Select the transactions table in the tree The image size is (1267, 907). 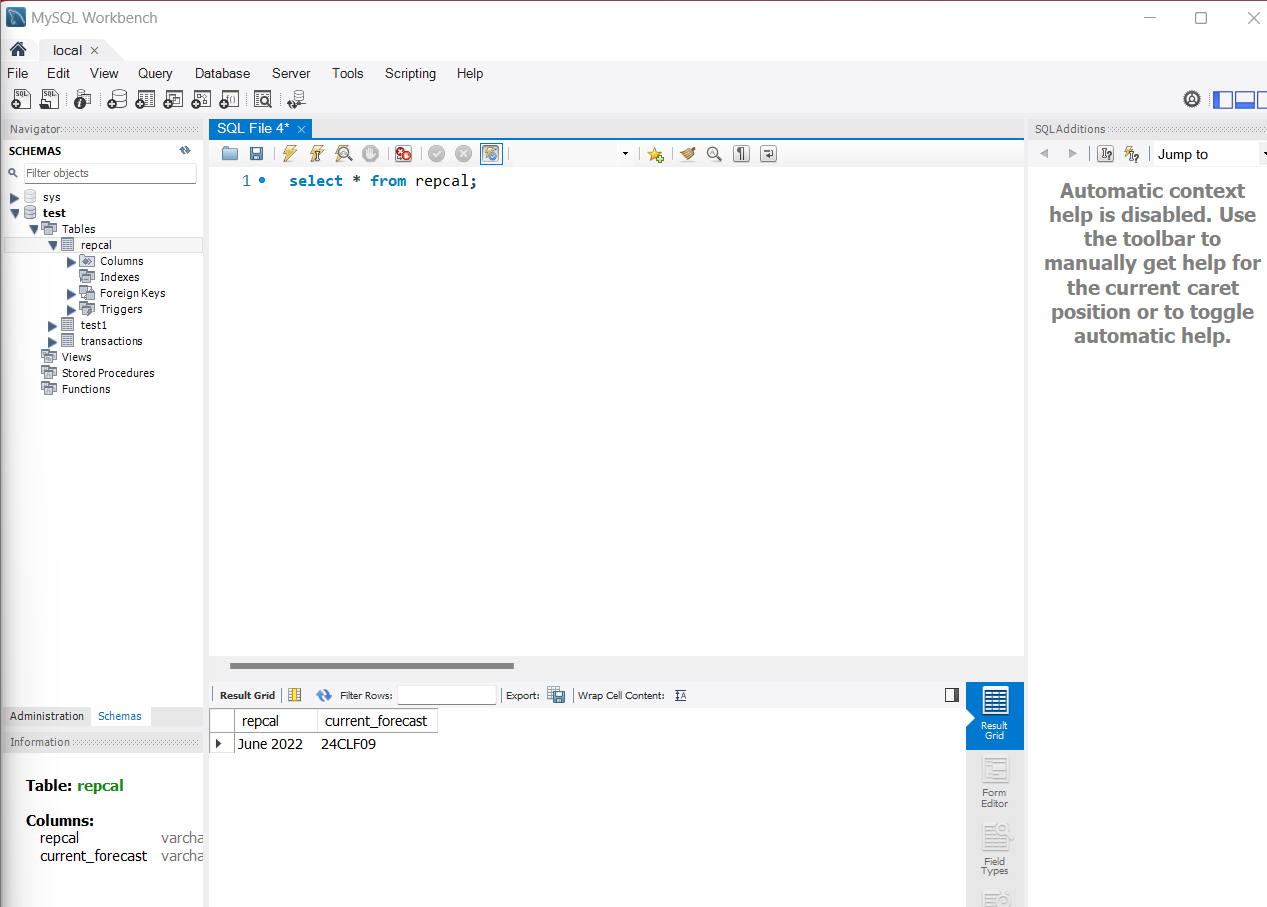(x=111, y=341)
